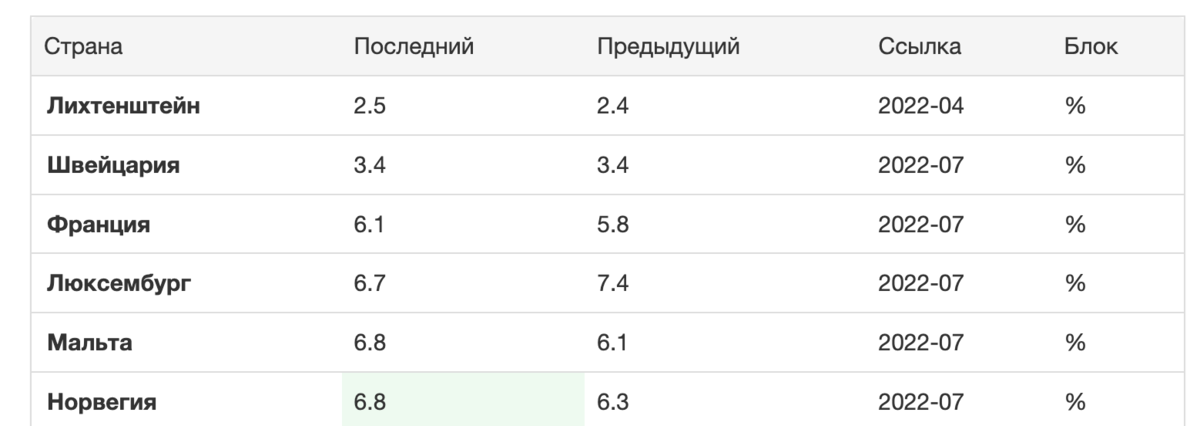Click Лихтенштейн's latest value 2.5
The image size is (1200, 426).
[x=370, y=105]
